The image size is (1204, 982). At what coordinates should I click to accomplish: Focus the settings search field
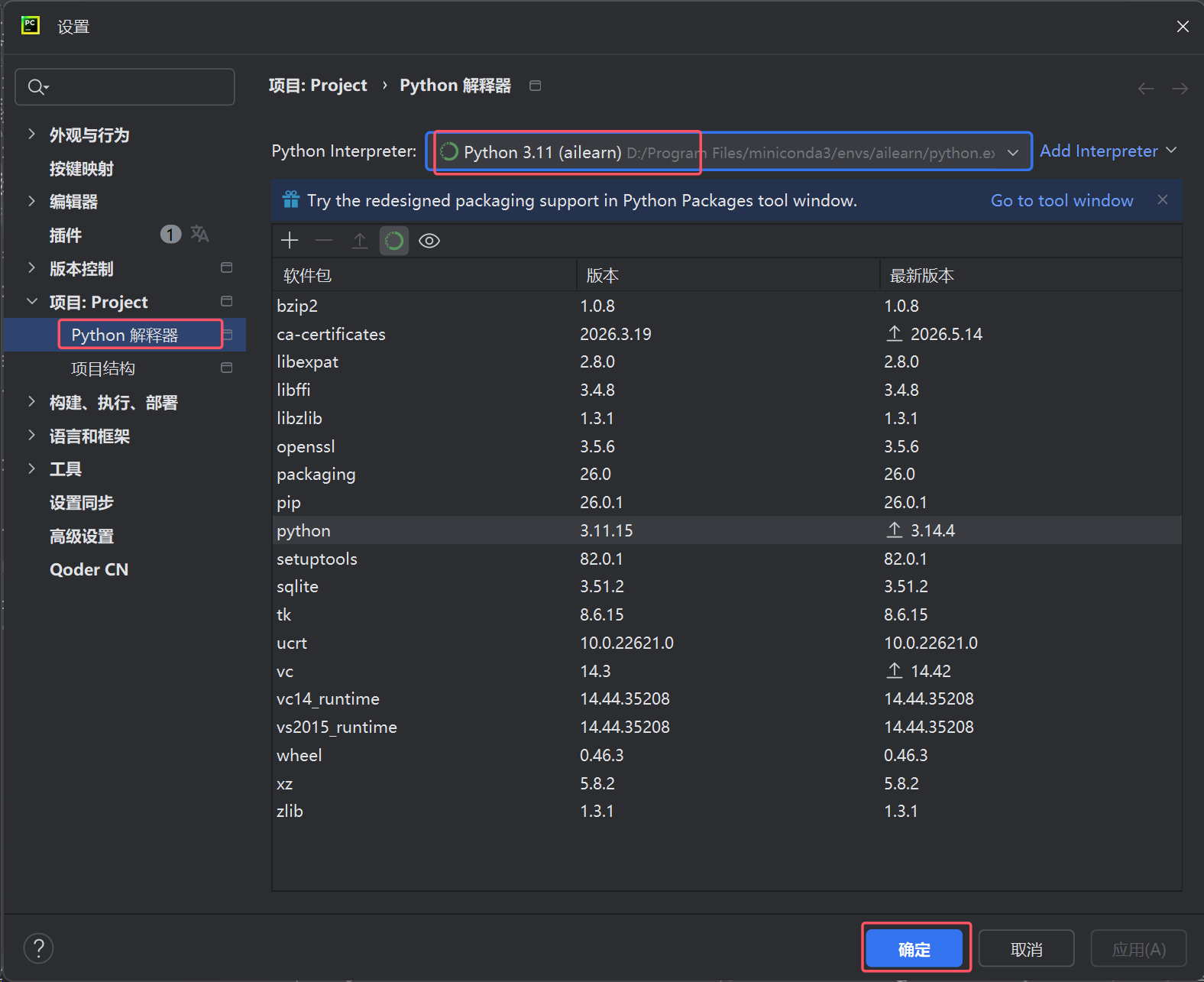[125, 86]
